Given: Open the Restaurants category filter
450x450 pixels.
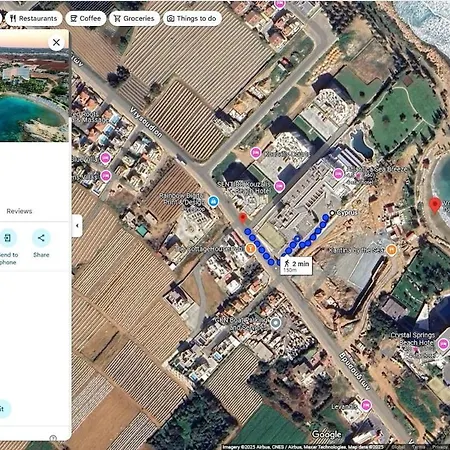Looking at the screenshot, I should coord(34,18).
